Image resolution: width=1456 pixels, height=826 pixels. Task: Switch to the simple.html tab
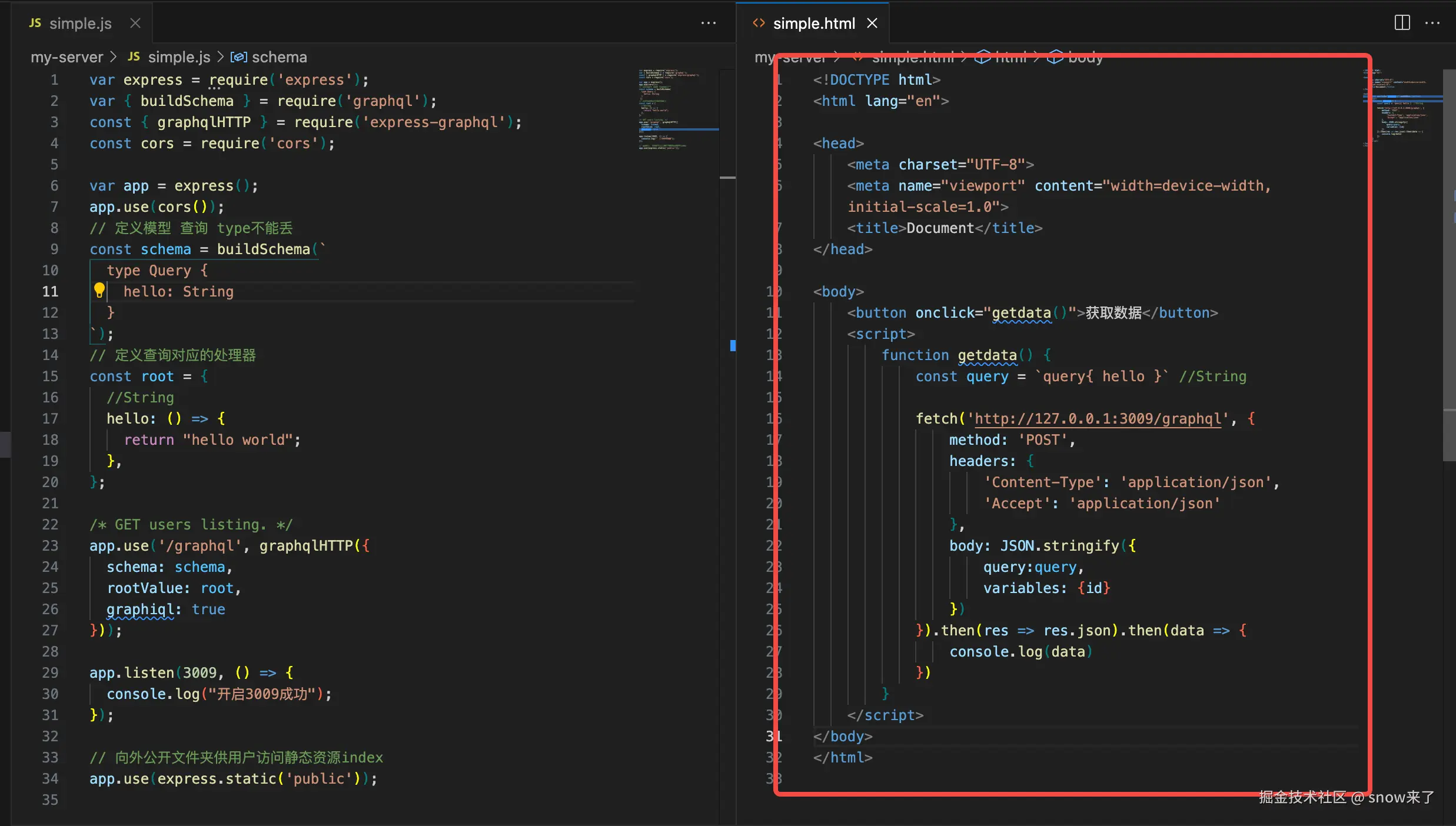[x=813, y=24]
